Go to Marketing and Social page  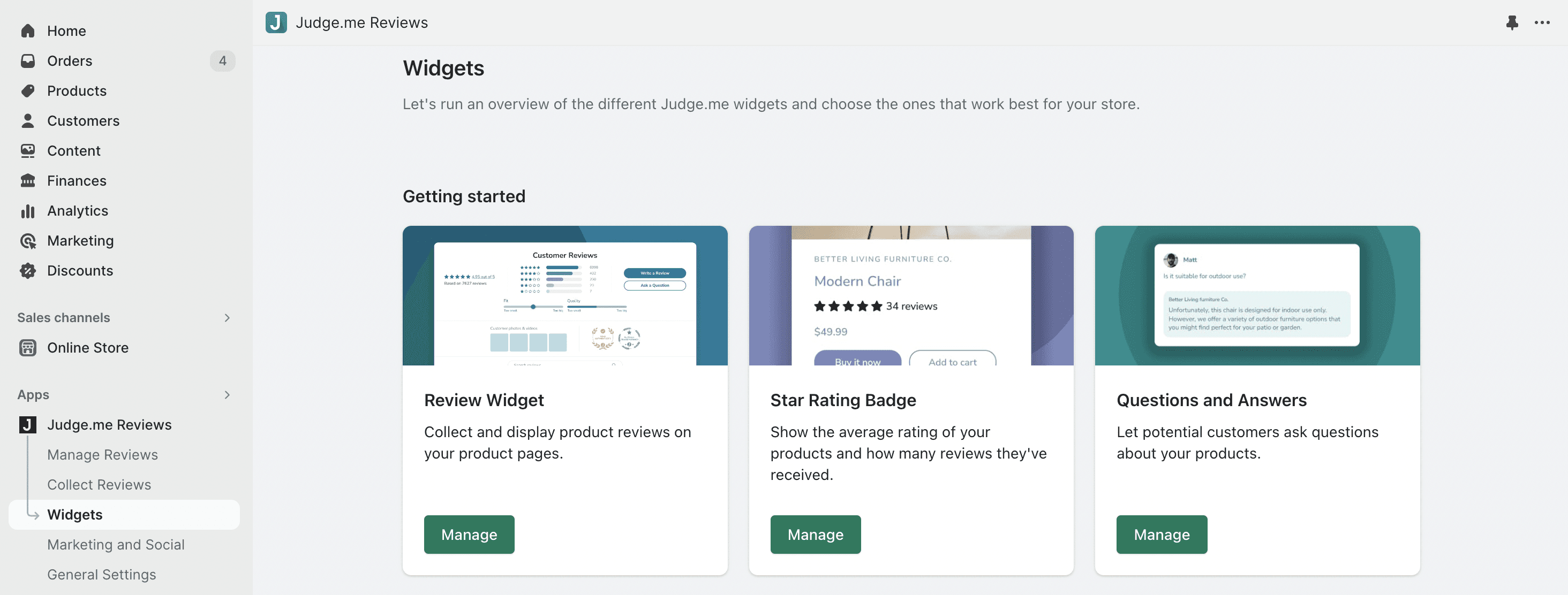pos(116,545)
